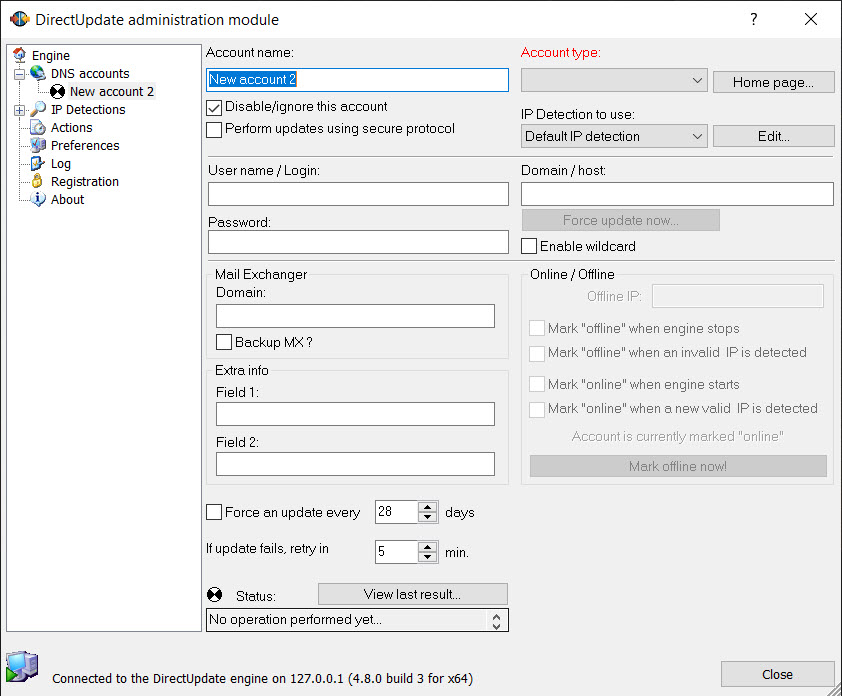Image resolution: width=842 pixels, height=696 pixels.
Task: Toggle Mark online when engine starts
Action: coord(536,384)
